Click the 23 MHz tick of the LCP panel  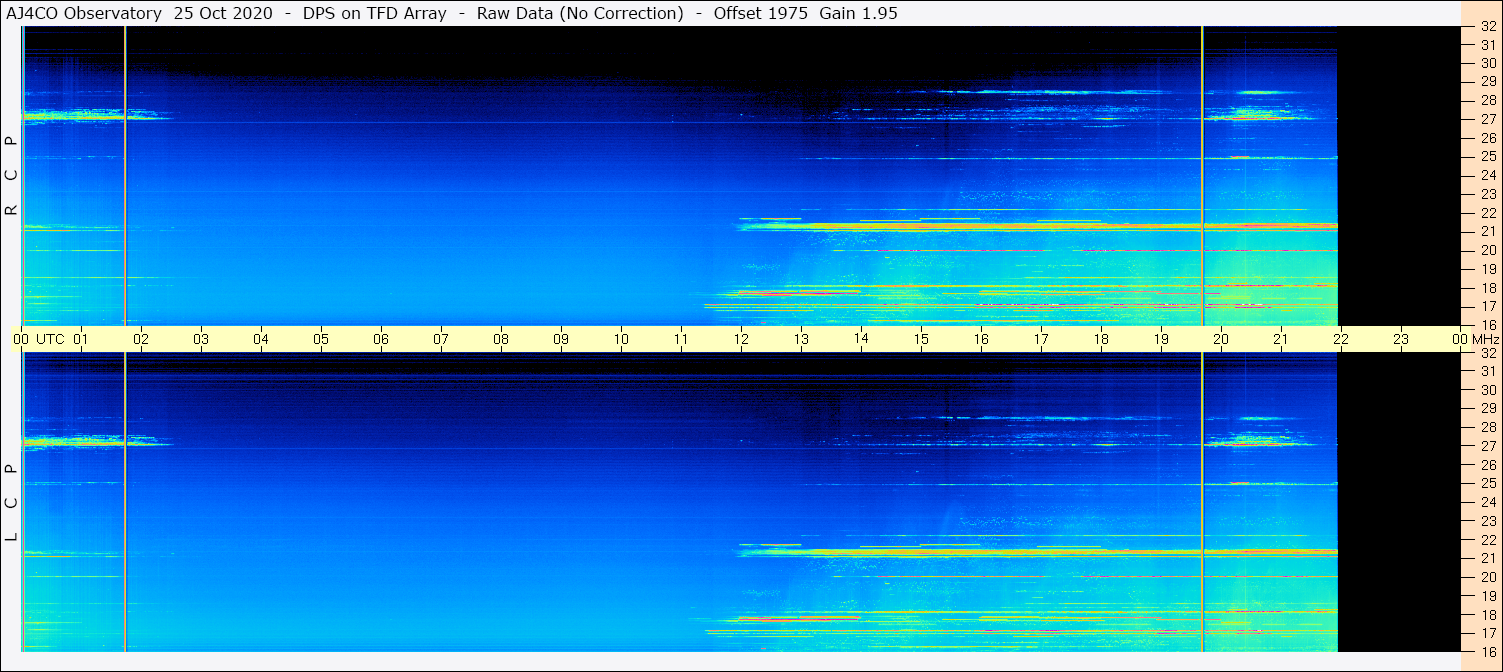(x=1487, y=521)
